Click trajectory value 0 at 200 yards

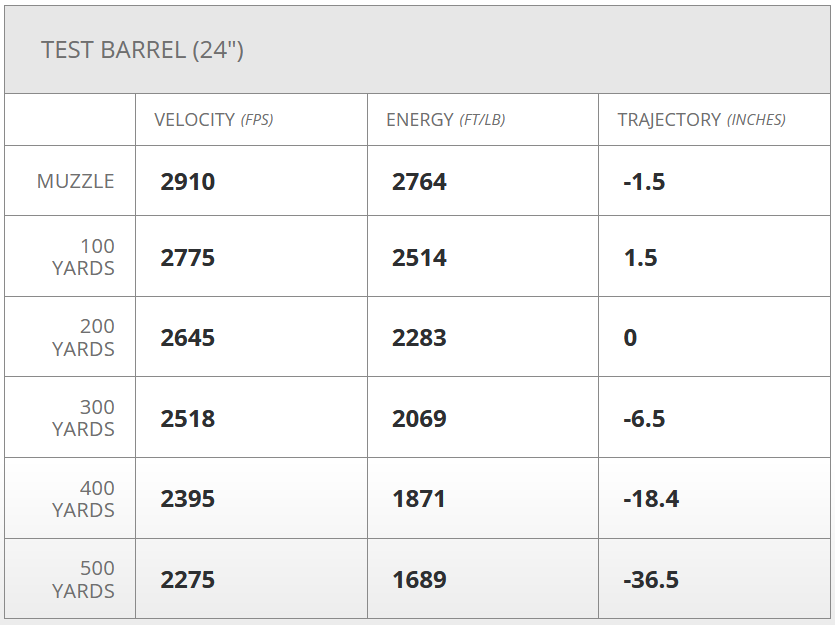tap(630, 338)
